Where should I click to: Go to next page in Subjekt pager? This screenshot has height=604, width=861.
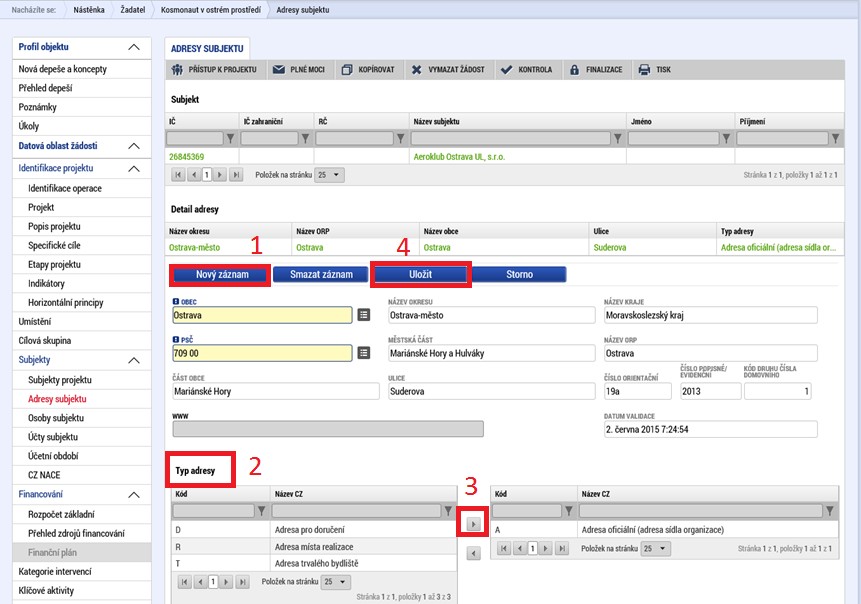click(220, 175)
